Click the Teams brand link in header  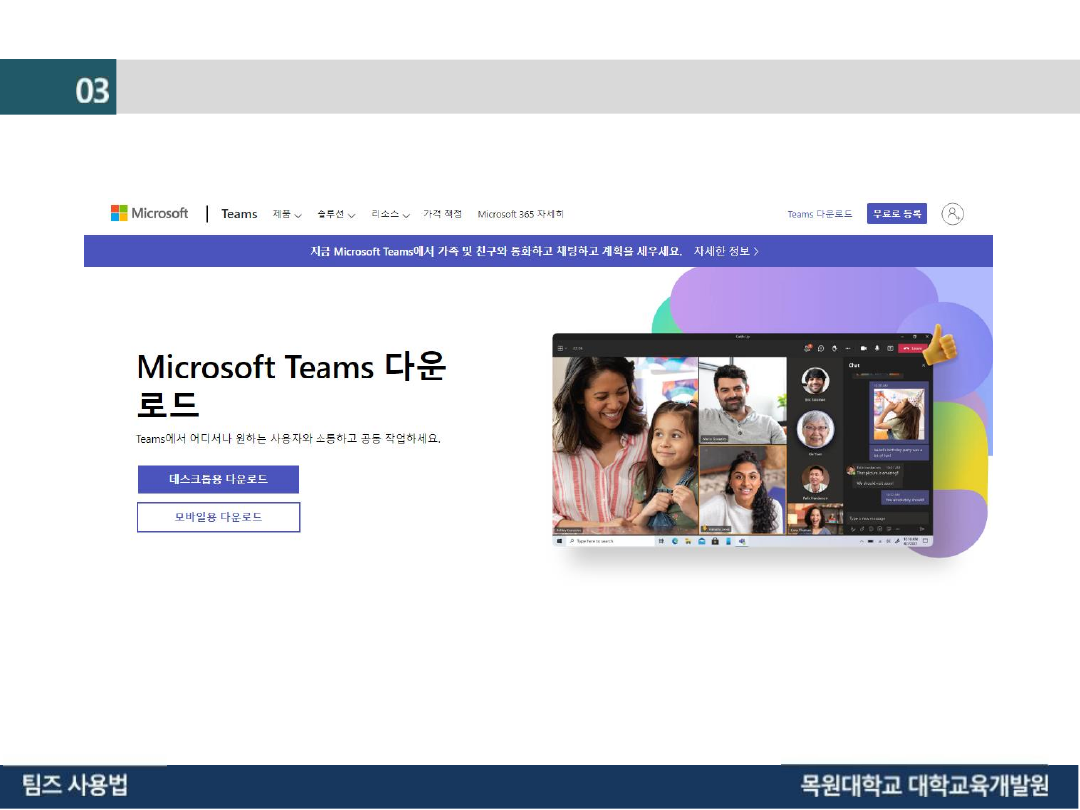pyautogui.click(x=239, y=214)
